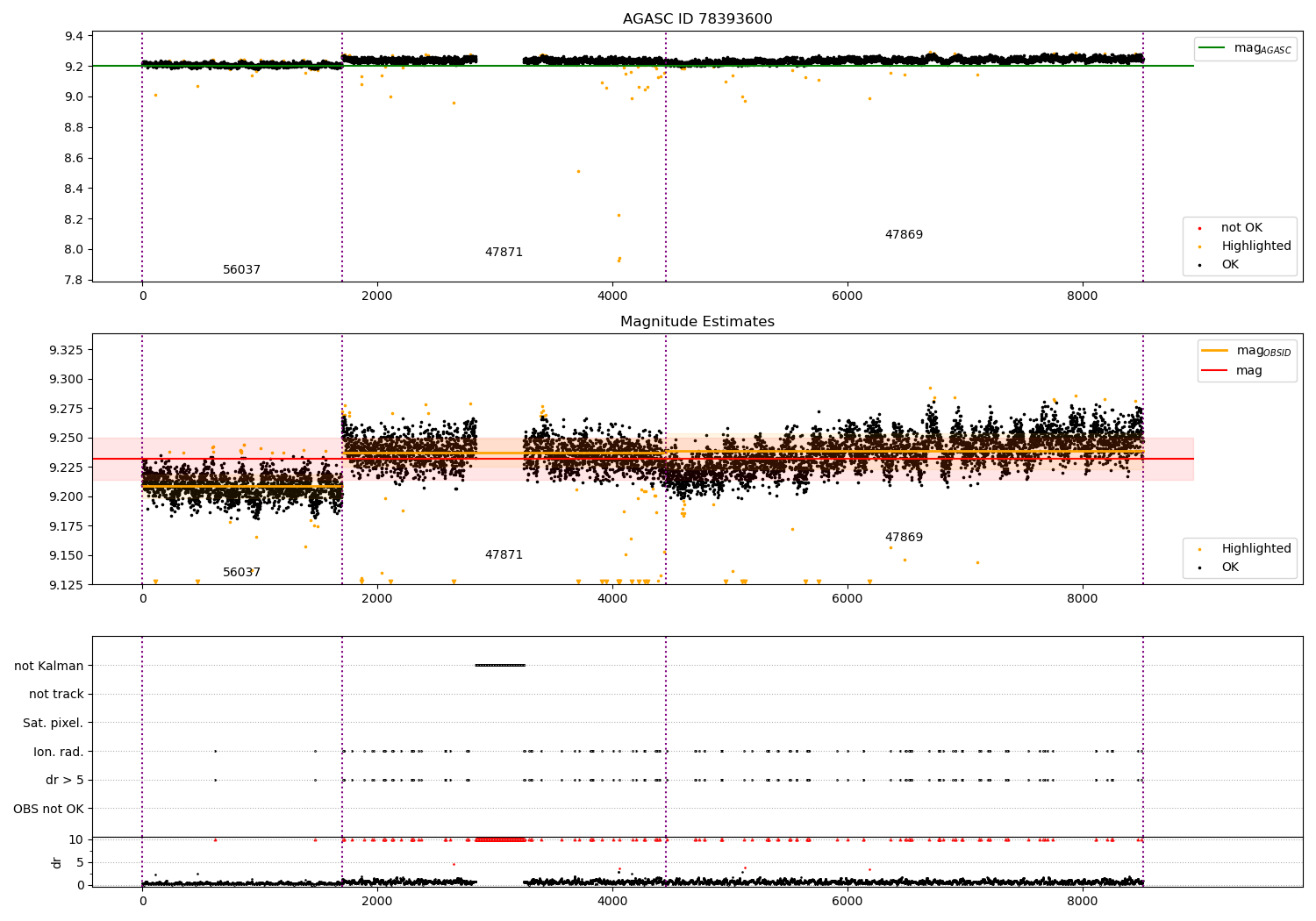Click y-tick '9.250' on Magnitude Estimates plot
This screenshot has width=1316, height=921.
pos(67,438)
